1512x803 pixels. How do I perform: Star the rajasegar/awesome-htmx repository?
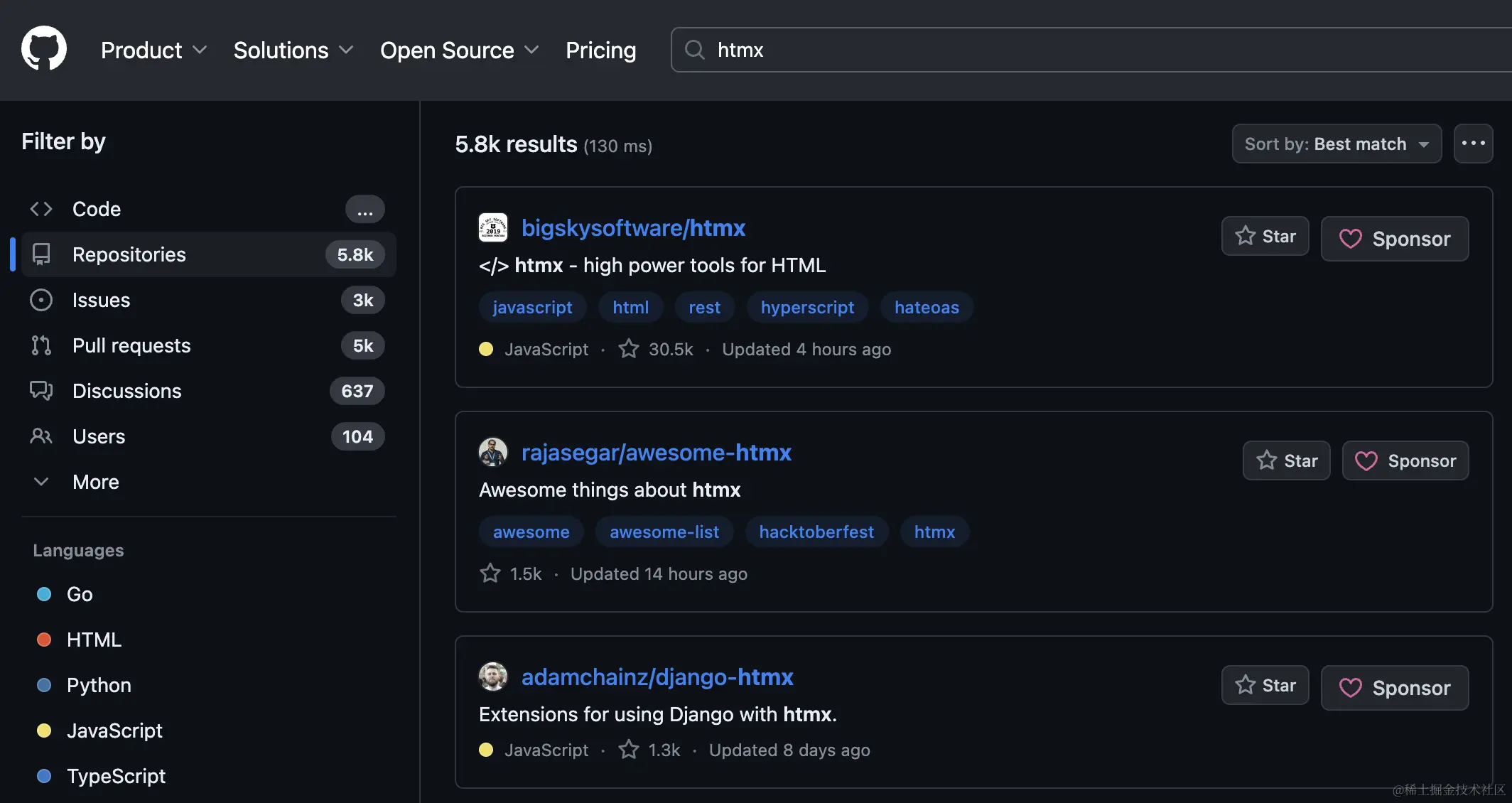[1286, 460]
